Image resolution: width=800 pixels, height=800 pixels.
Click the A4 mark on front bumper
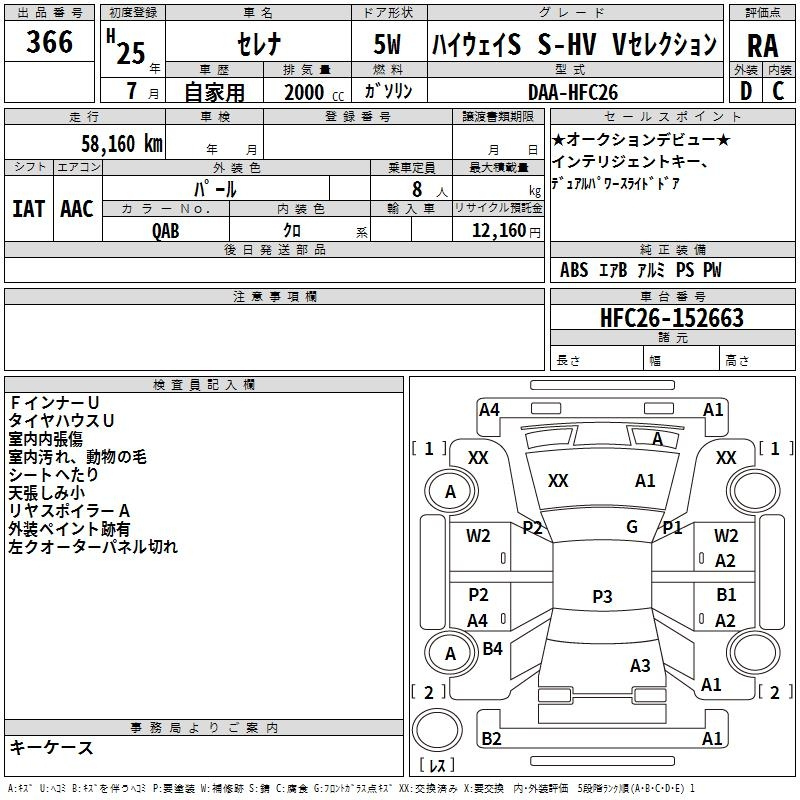point(489,410)
